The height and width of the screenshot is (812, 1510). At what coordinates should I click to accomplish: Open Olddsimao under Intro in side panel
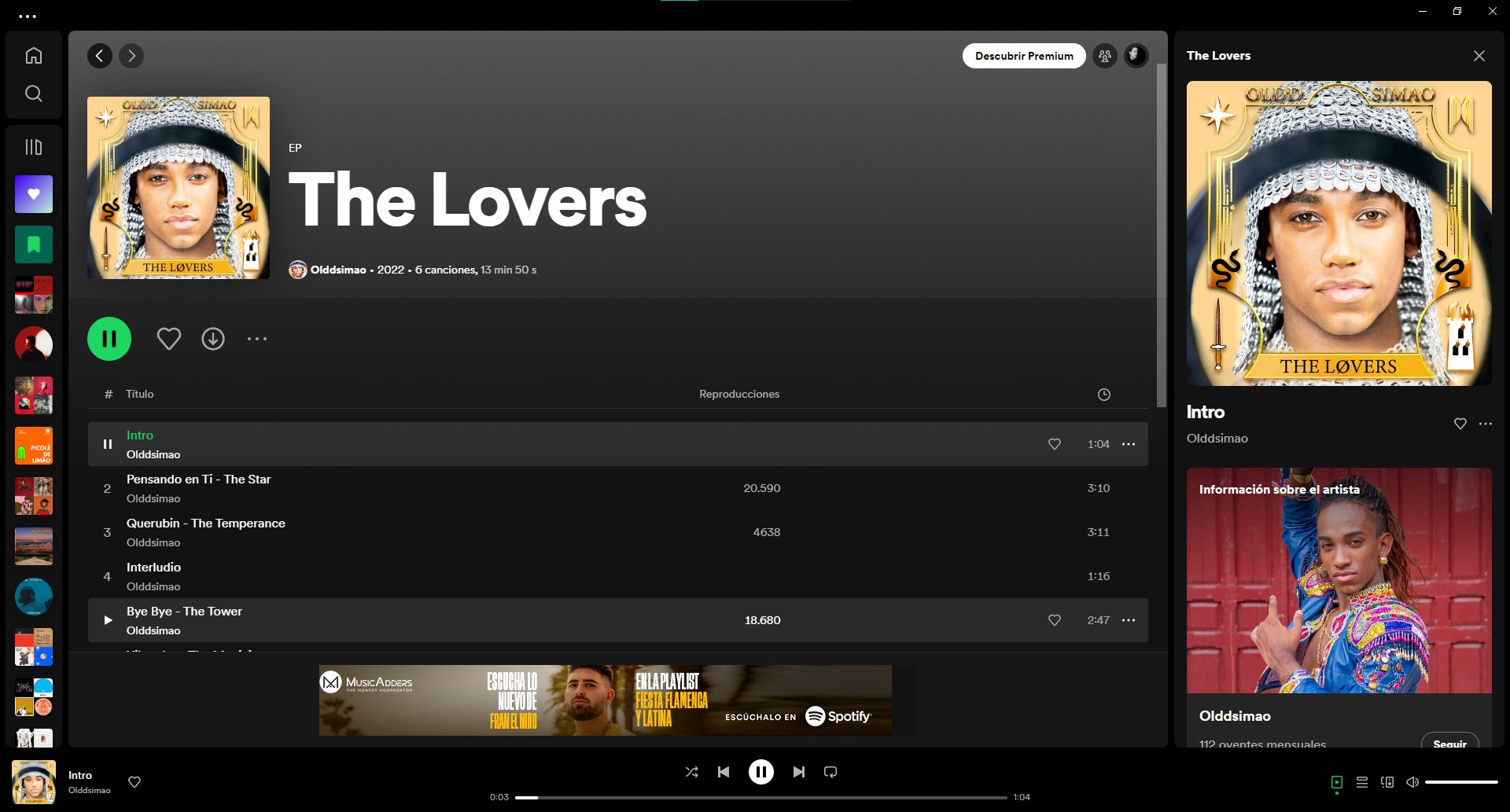click(1217, 439)
